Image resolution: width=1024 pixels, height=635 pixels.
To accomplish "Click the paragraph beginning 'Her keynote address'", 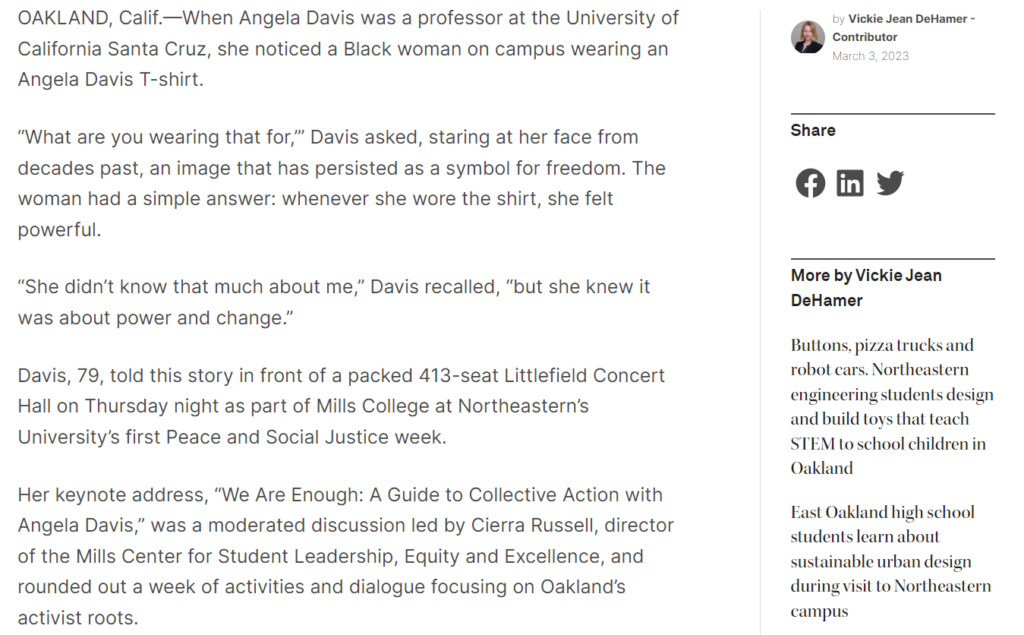I will pyautogui.click(x=345, y=556).
